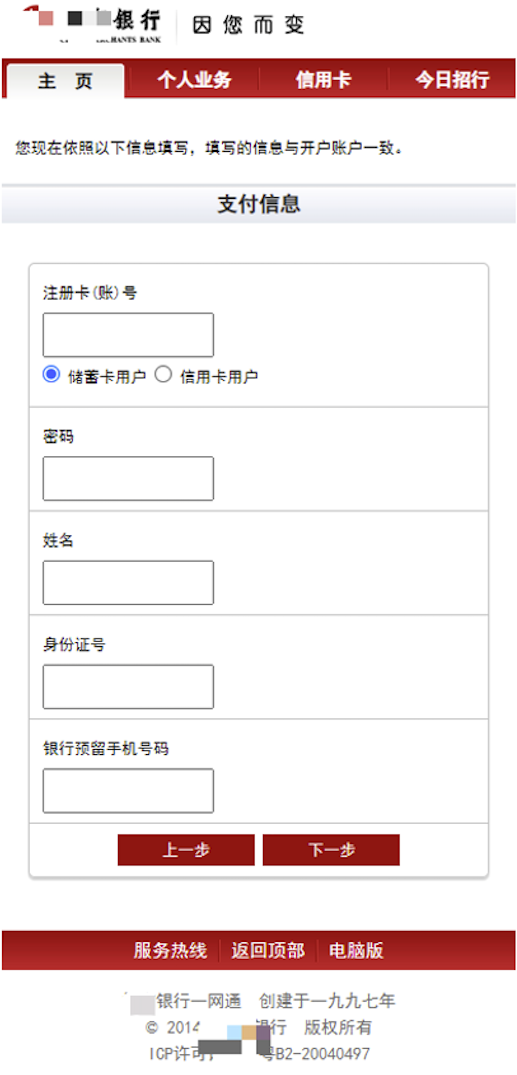
Task: Switch to the 个人业务 tab
Action: click(195, 80)
